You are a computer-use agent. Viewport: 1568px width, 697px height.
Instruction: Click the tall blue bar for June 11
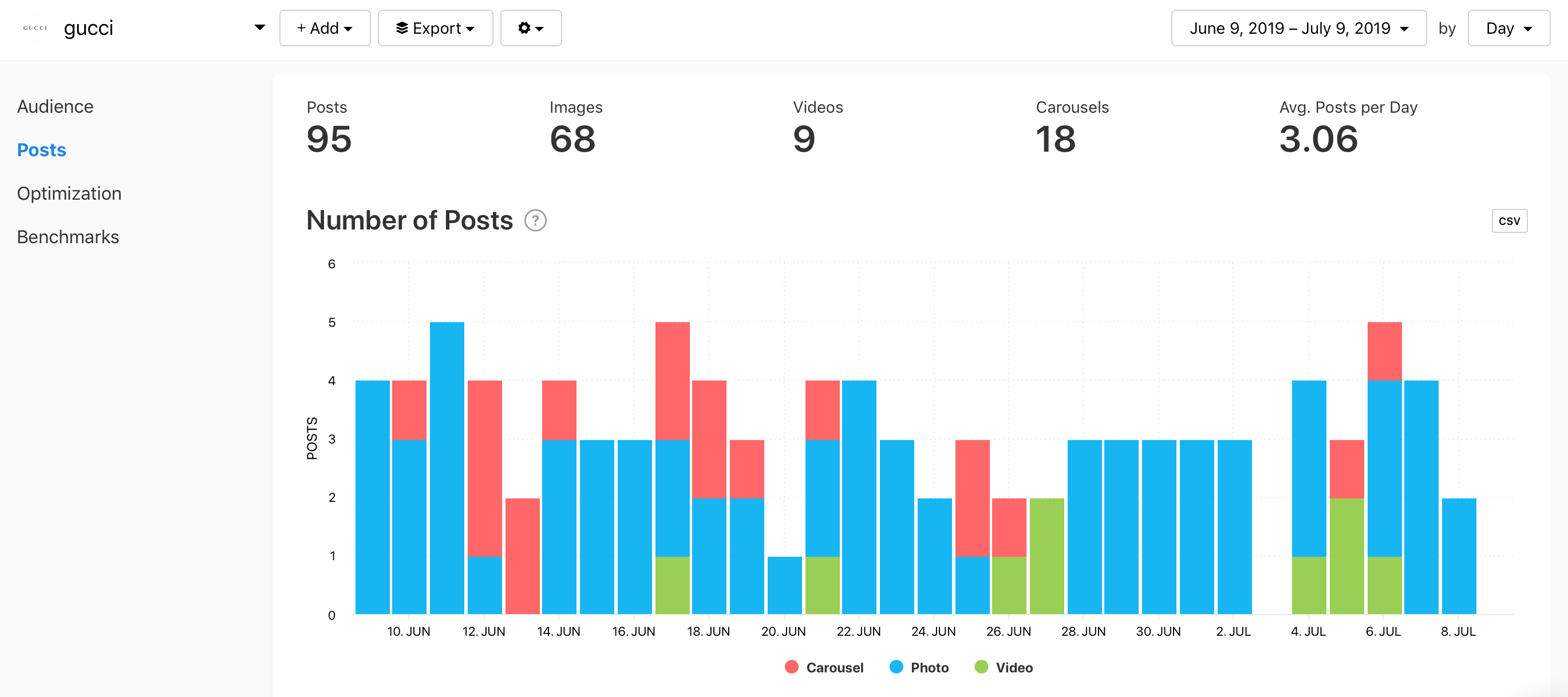447,468
